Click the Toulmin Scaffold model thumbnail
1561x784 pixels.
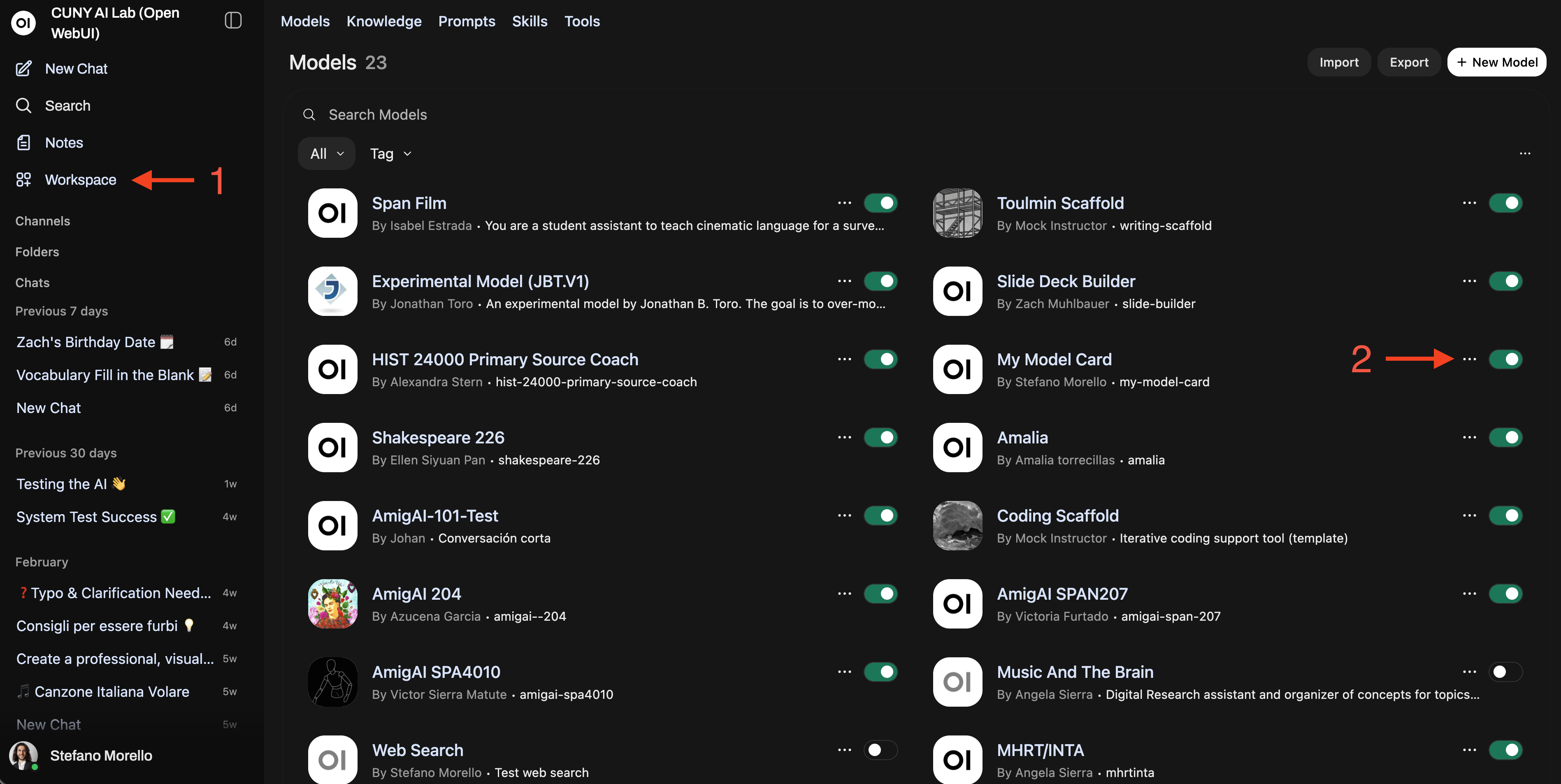pyautogui.click(x=957, y=213)
